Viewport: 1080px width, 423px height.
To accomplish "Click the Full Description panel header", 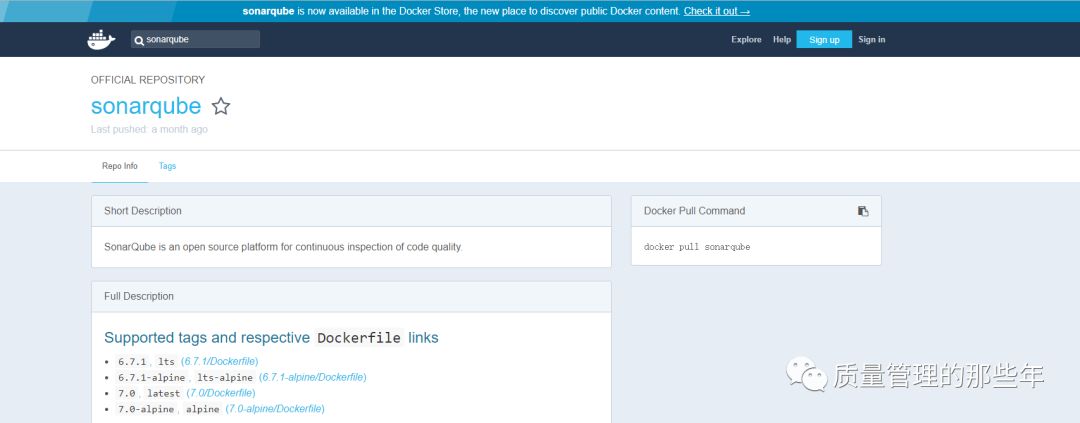I will coord(351,296).
